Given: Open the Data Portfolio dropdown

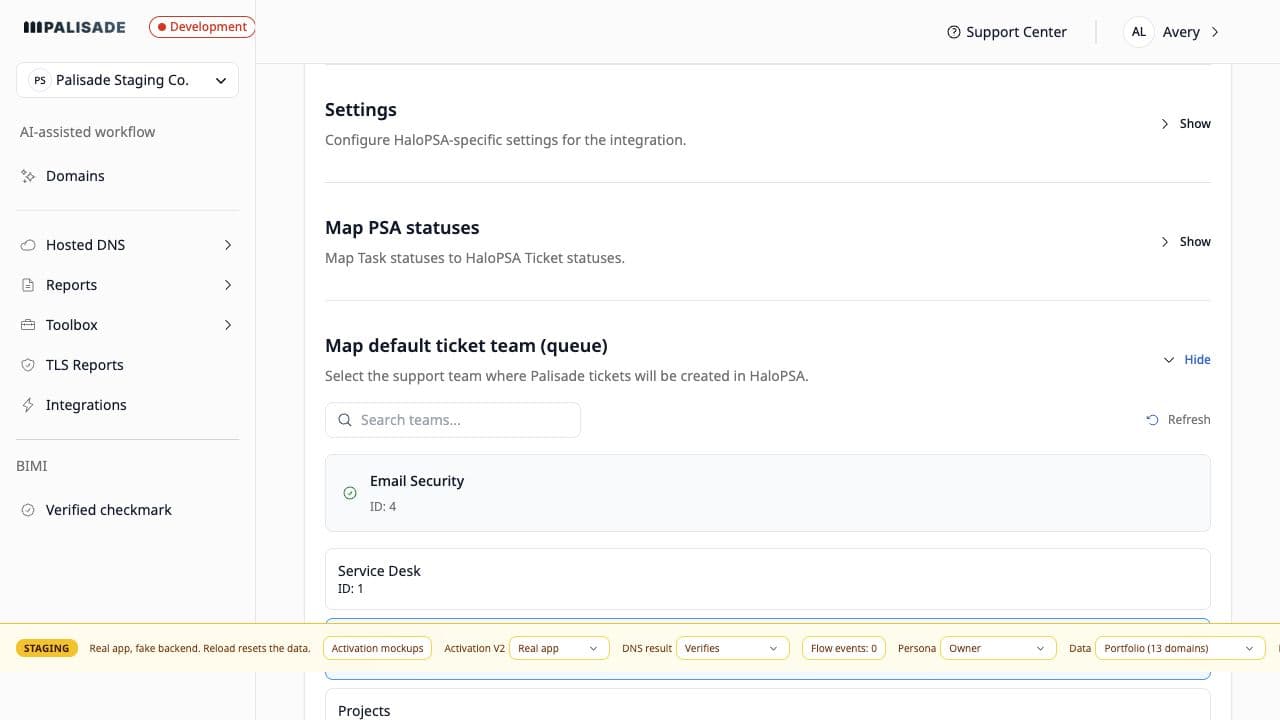Looking at the screenshot, I should tap(1180, 648).
